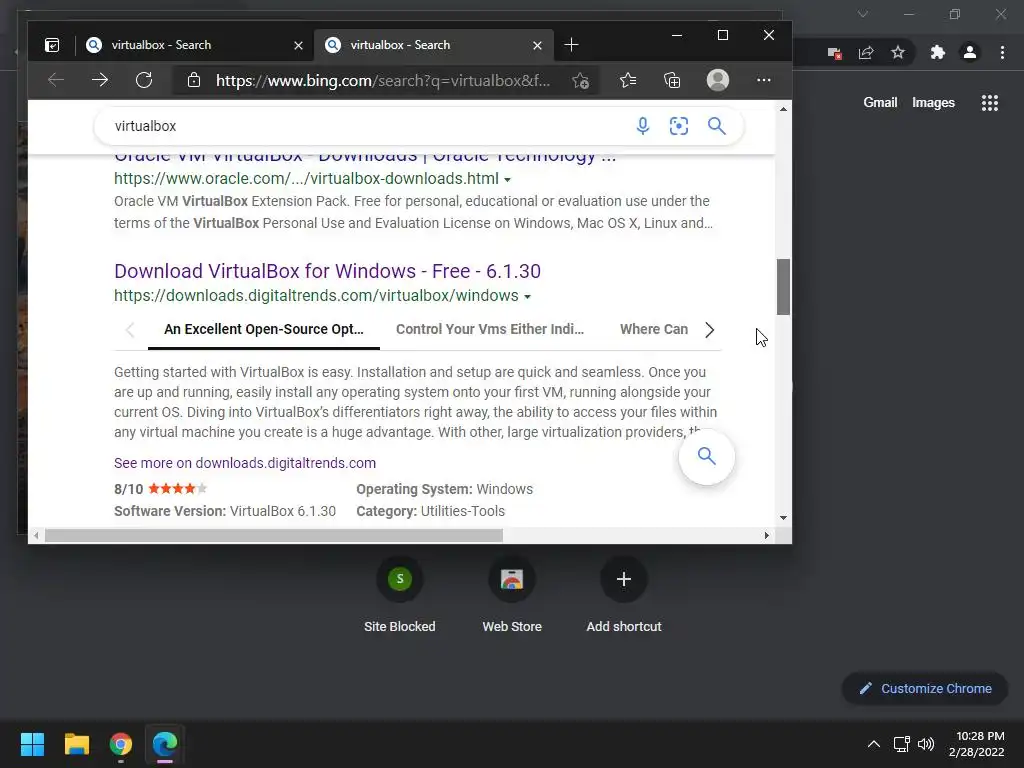
Task: Open Edge Settings and more menu
Action: pos(763,80)
